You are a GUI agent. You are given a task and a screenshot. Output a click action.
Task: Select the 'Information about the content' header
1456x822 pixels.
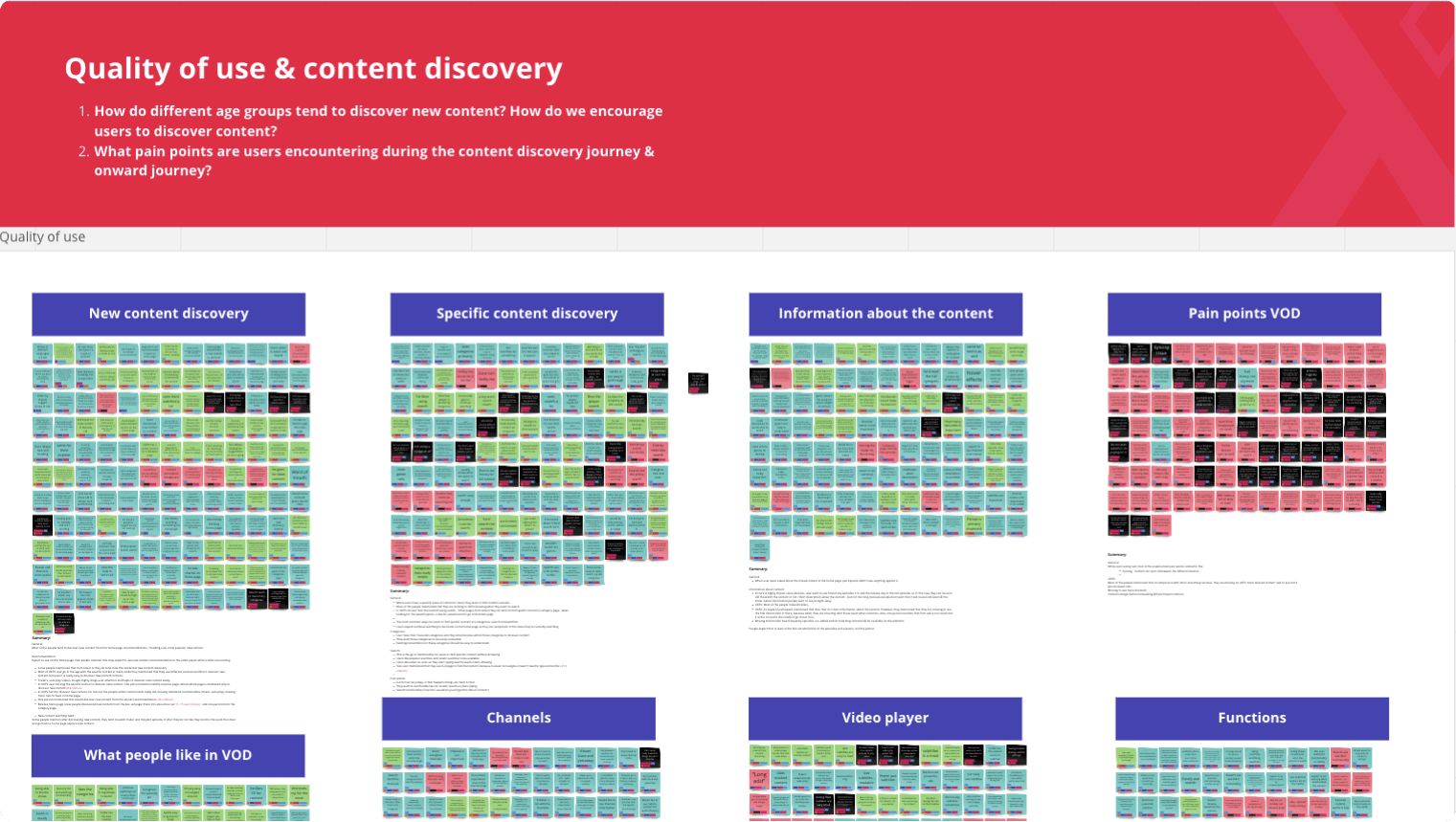click(885, 314)
